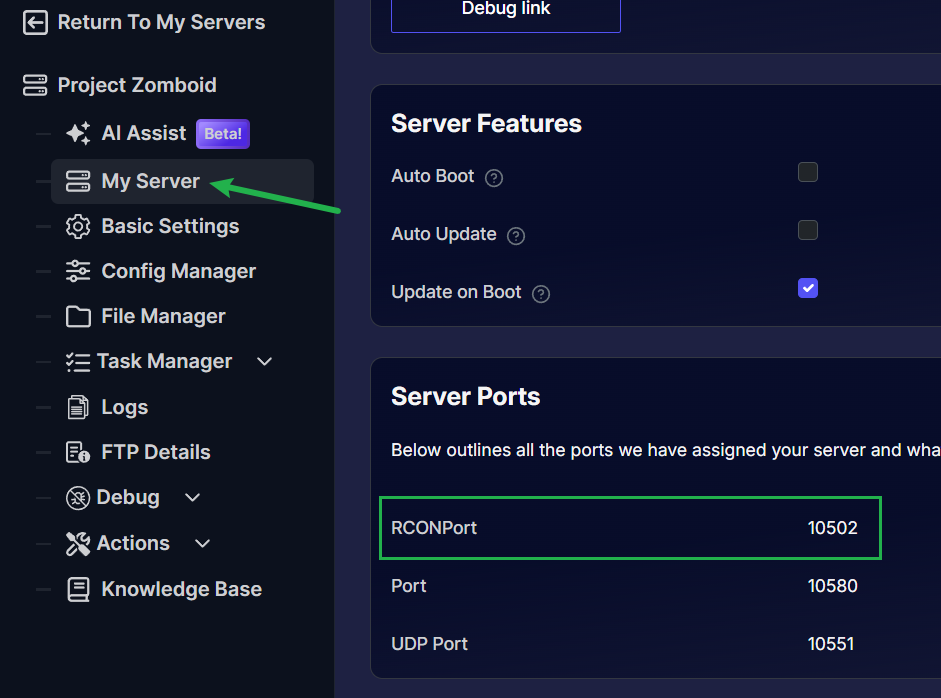The height and width of the screenshot is (698, 941).
Task: Click the Actions tools icon
Action: pos(78,544)
